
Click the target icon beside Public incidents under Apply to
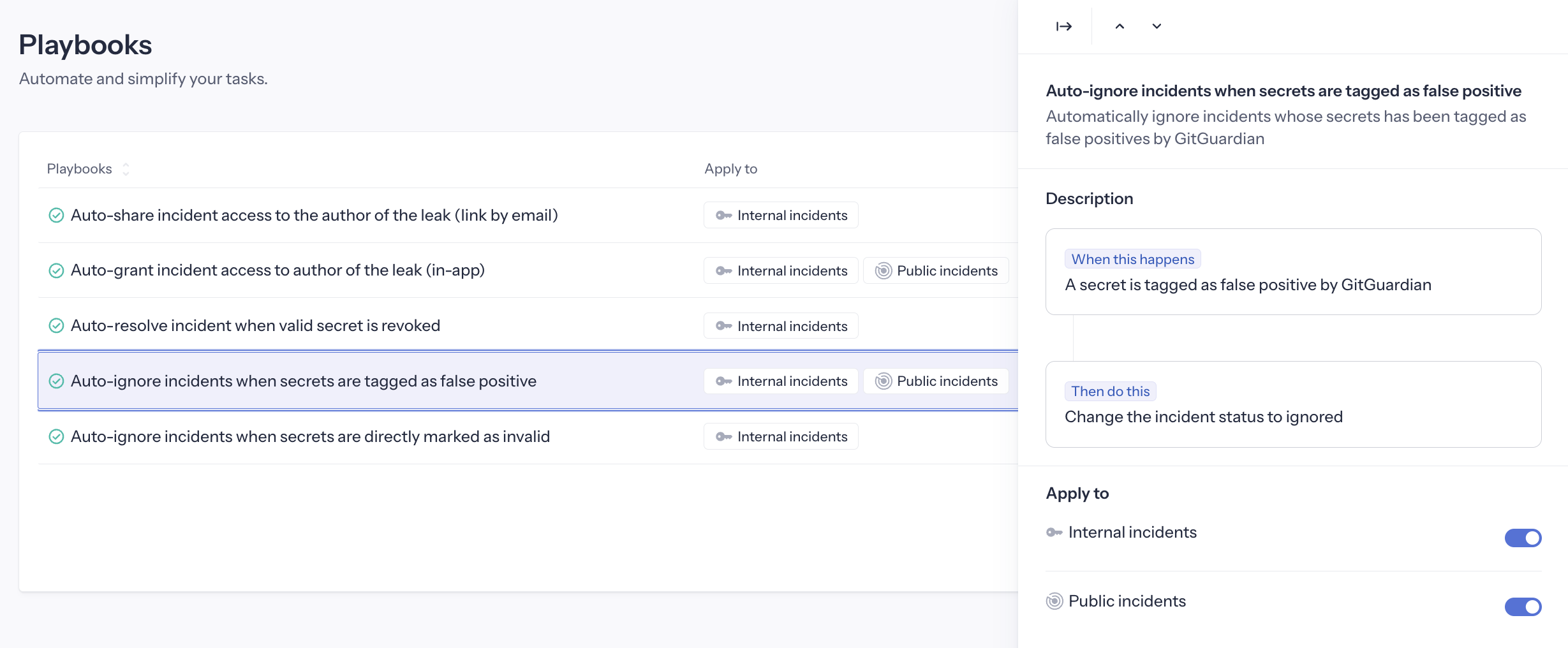point(1053,601)
